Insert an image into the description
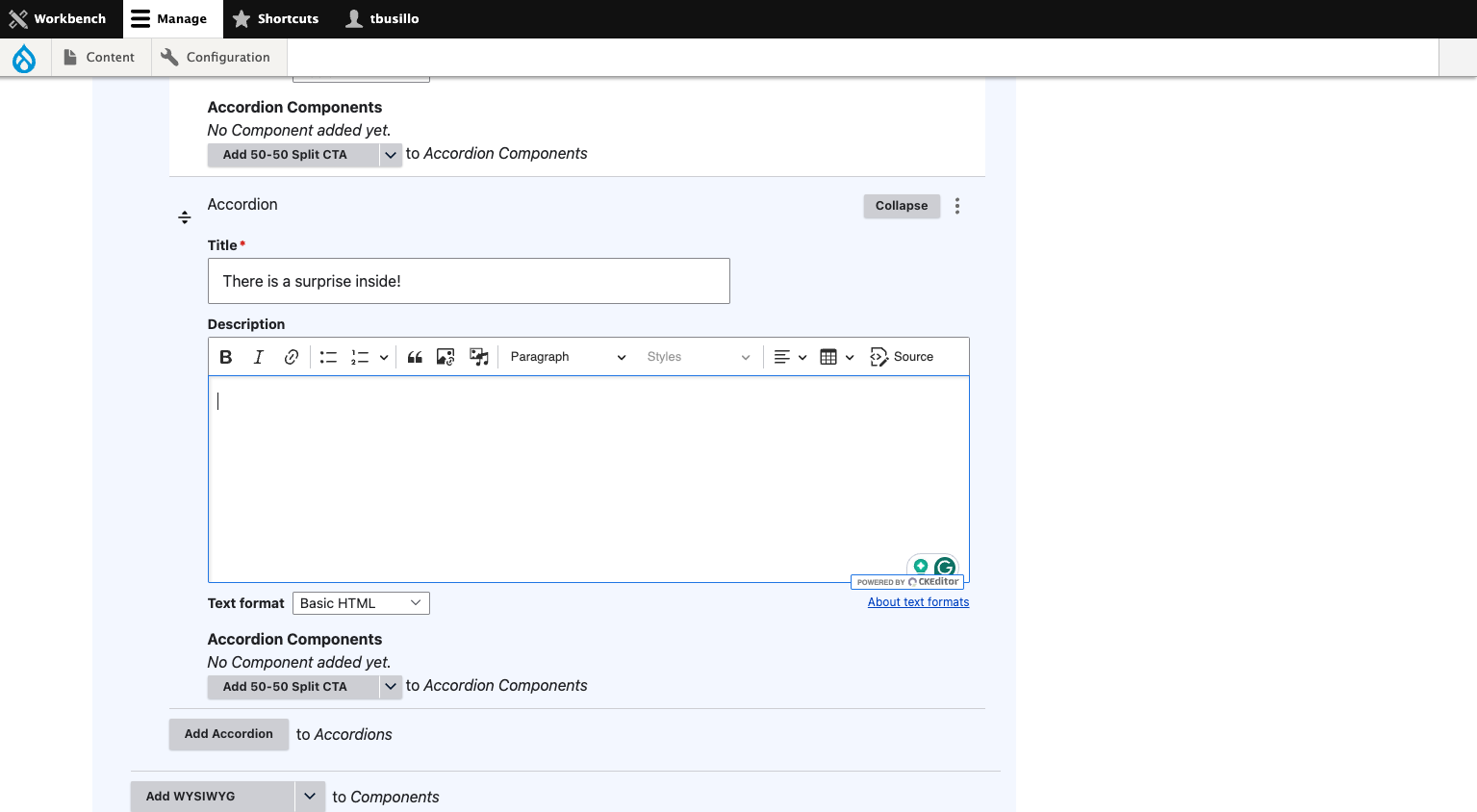 [x=446, y=357]
